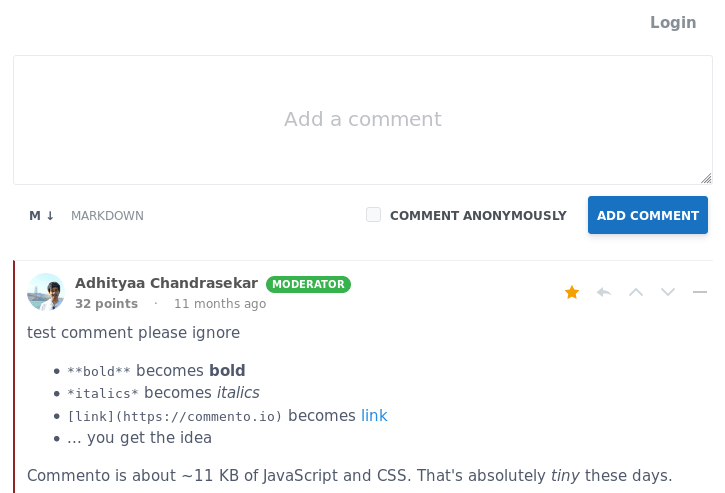Upvote the comment with up chevron

click(x=636, y=292)
